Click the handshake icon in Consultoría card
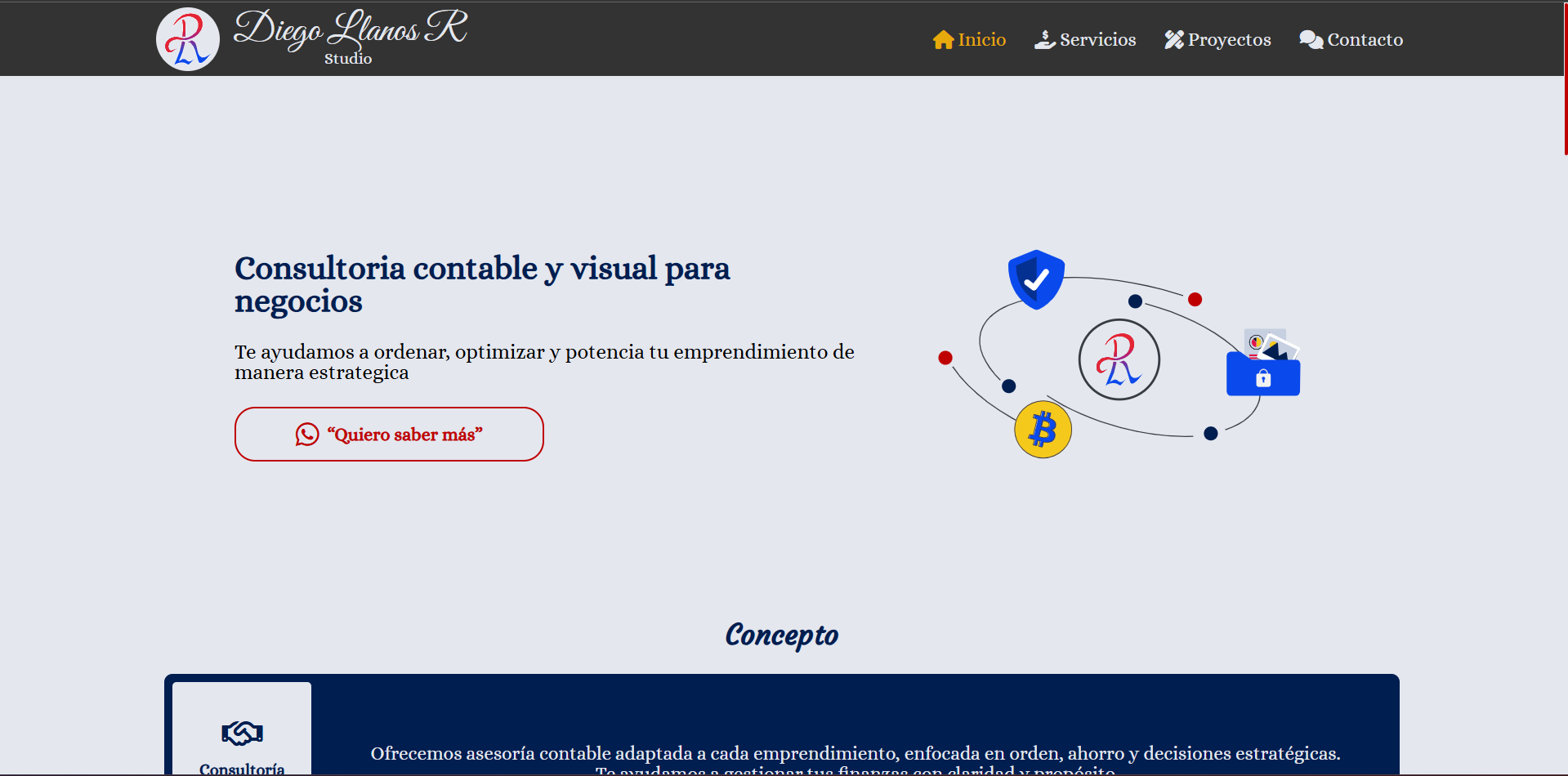 coord(242,733)
